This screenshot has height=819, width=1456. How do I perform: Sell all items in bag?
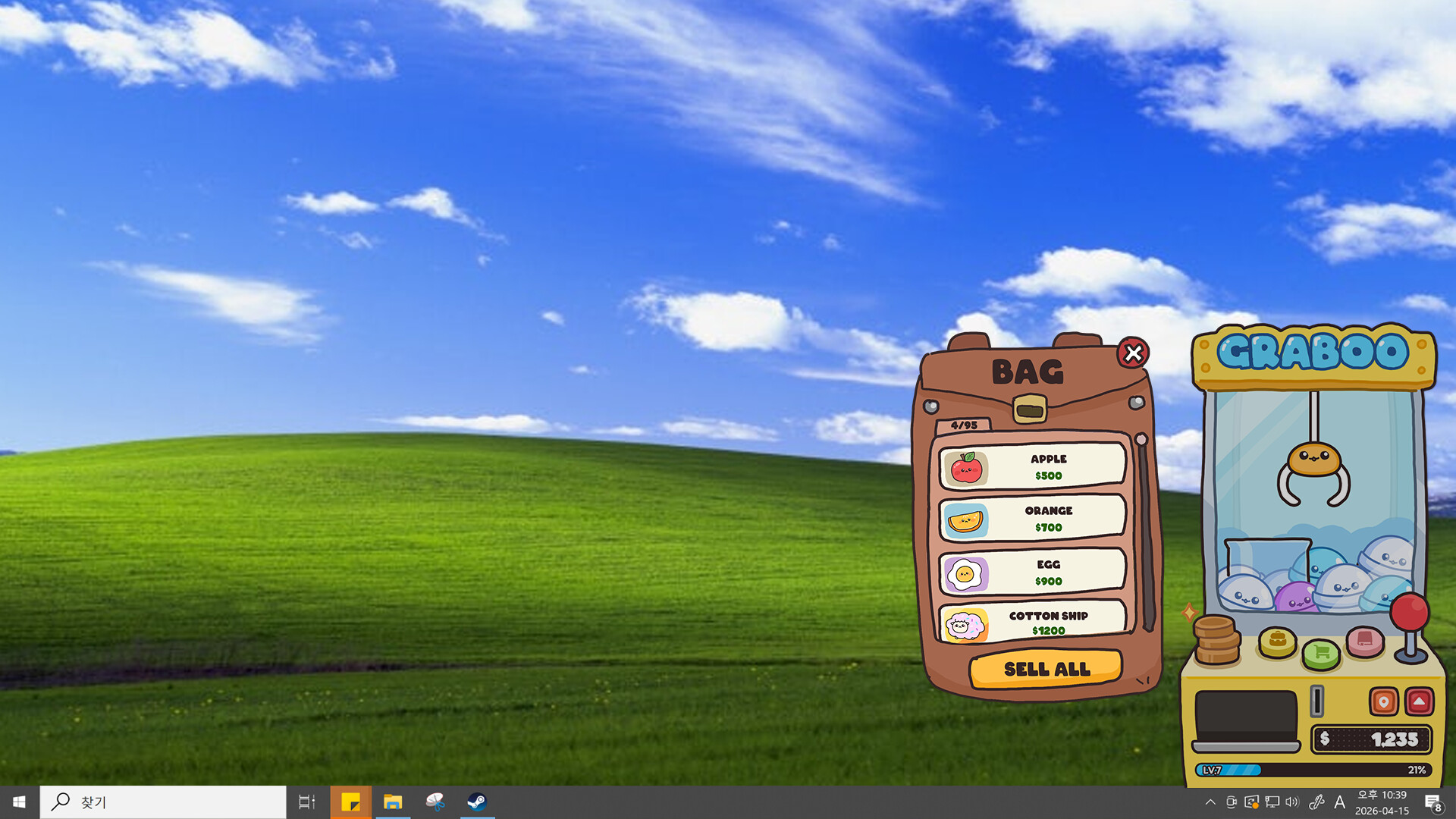(x=1046, y=669)
